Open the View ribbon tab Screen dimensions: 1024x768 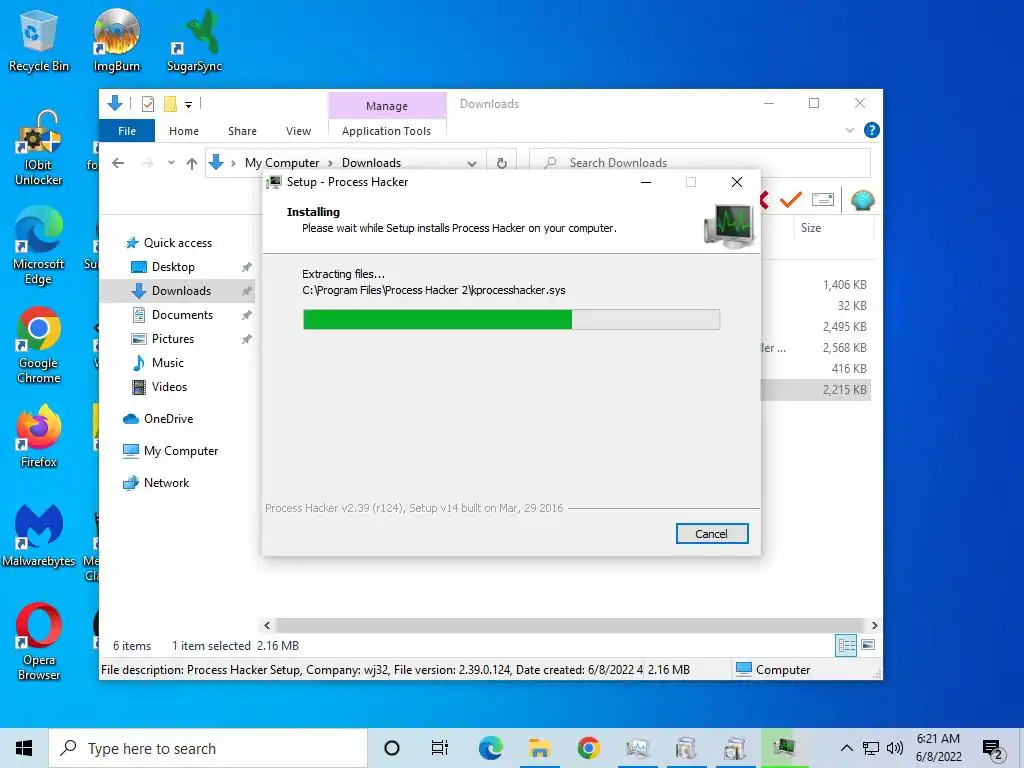(298, 131)
